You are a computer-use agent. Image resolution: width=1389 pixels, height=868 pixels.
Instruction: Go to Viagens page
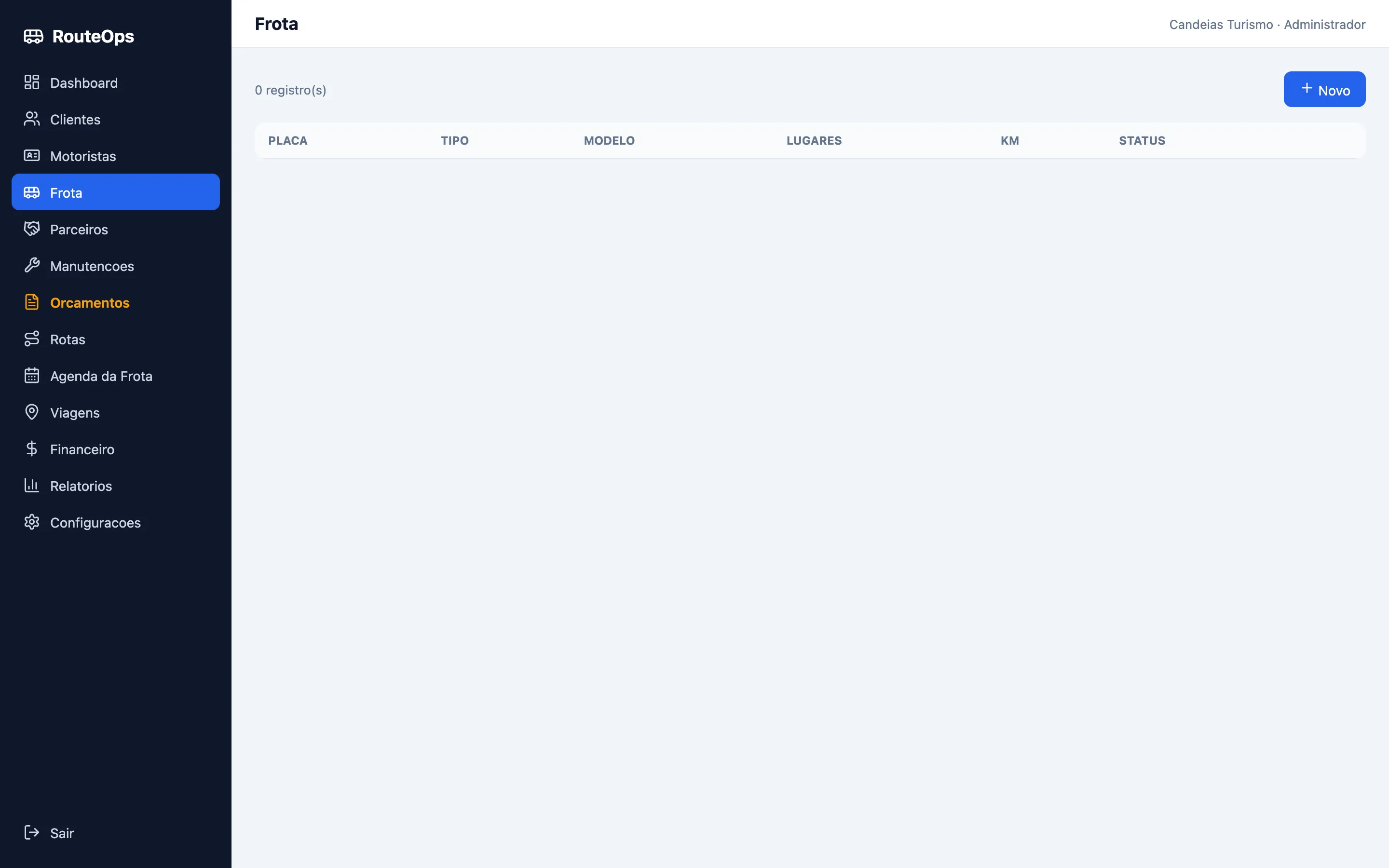tap(115, 413)
